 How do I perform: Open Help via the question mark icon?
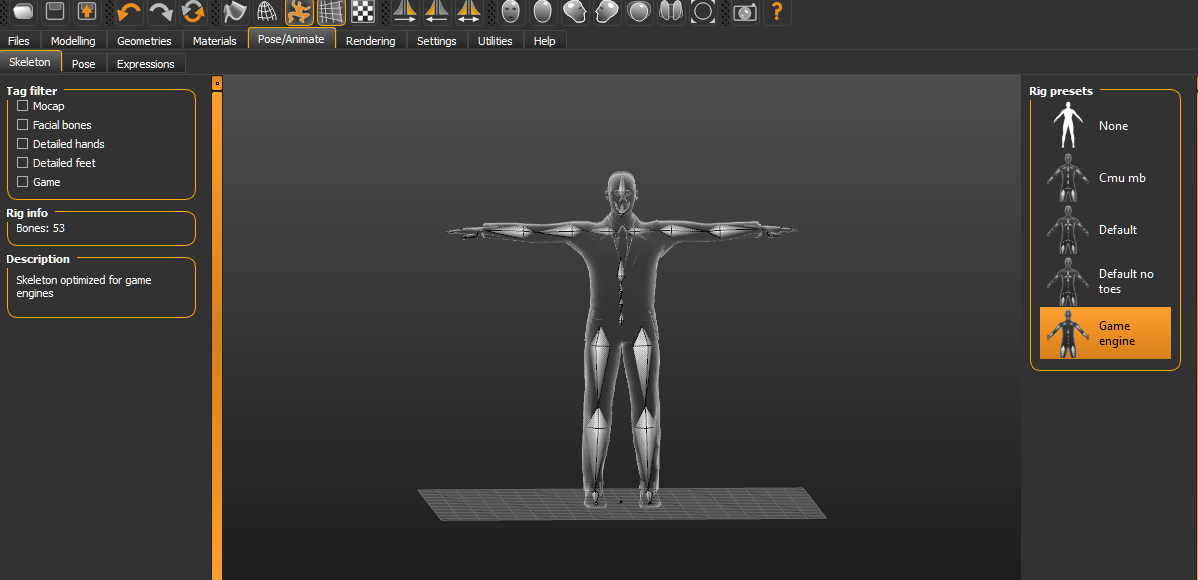777,12
